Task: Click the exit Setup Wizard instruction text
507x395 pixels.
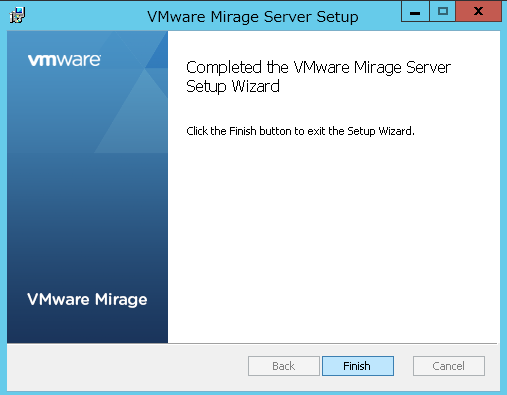Action: 300,131
